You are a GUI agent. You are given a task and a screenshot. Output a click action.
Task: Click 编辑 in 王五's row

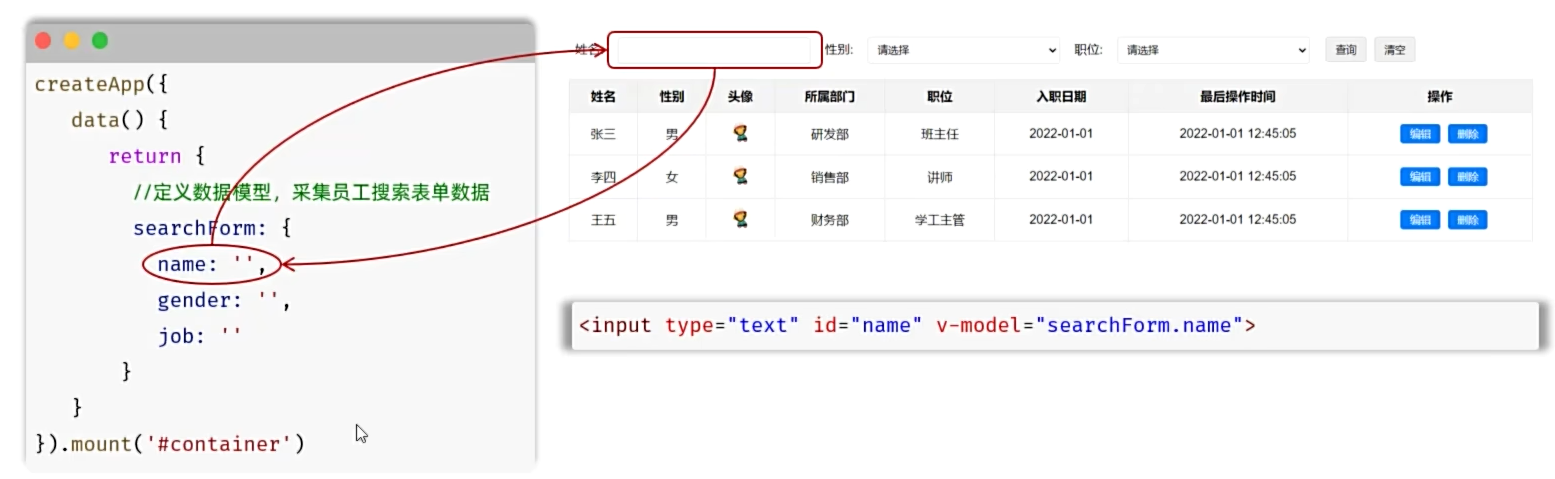coord(1420,220)
